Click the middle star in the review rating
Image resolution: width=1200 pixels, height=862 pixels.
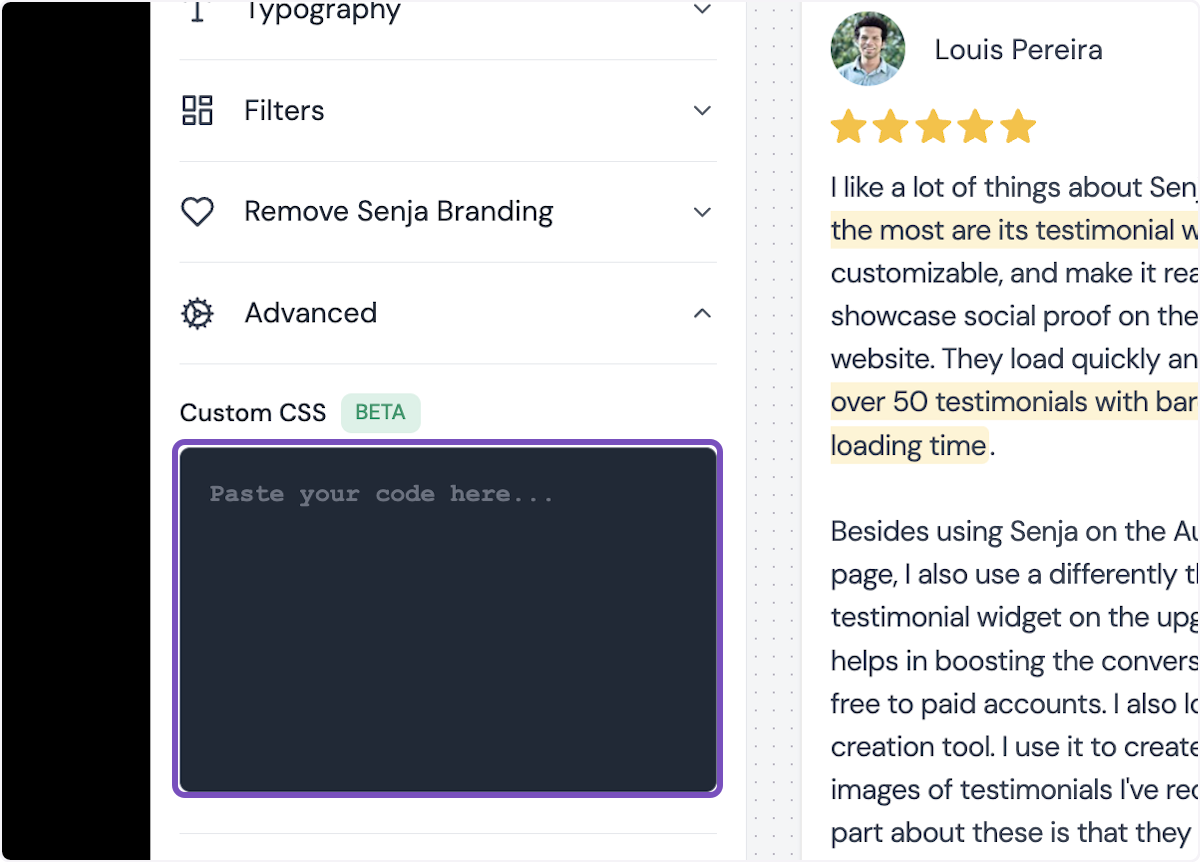tap(933, 126)
